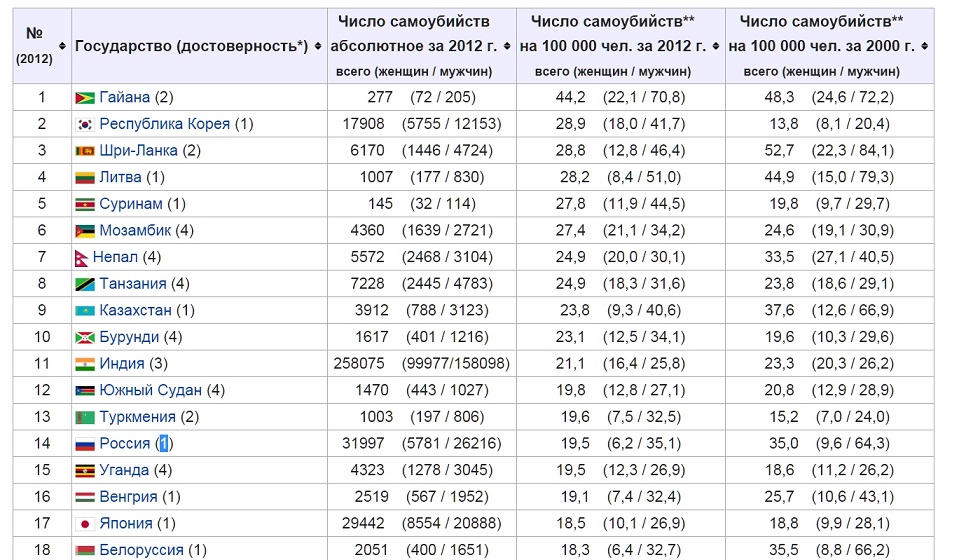Open the Туркмения country link
This screenshot has width=959, height=560.
coord(138,417)
